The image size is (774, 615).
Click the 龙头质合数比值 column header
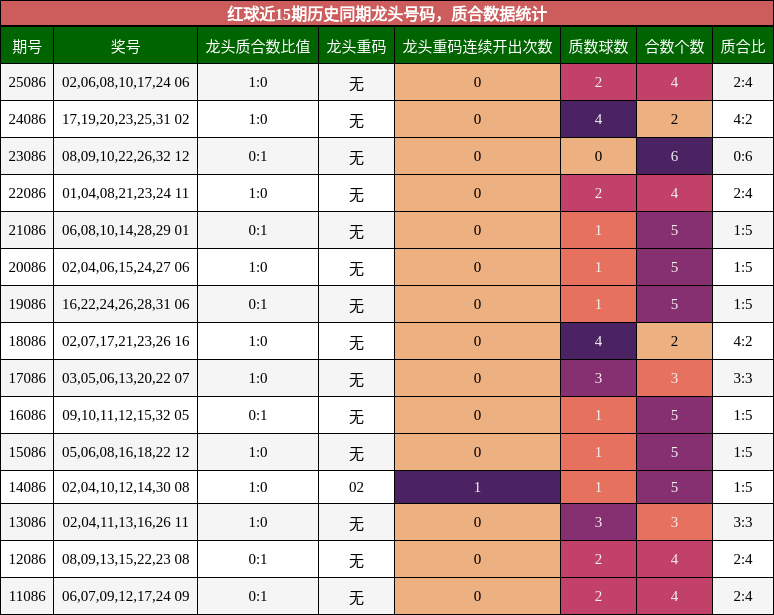pos(258,46)
